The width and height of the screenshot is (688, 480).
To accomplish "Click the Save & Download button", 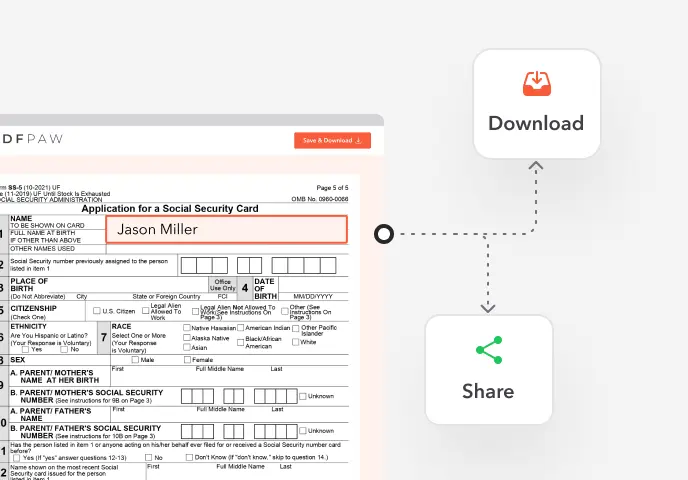I will (332, 140).
